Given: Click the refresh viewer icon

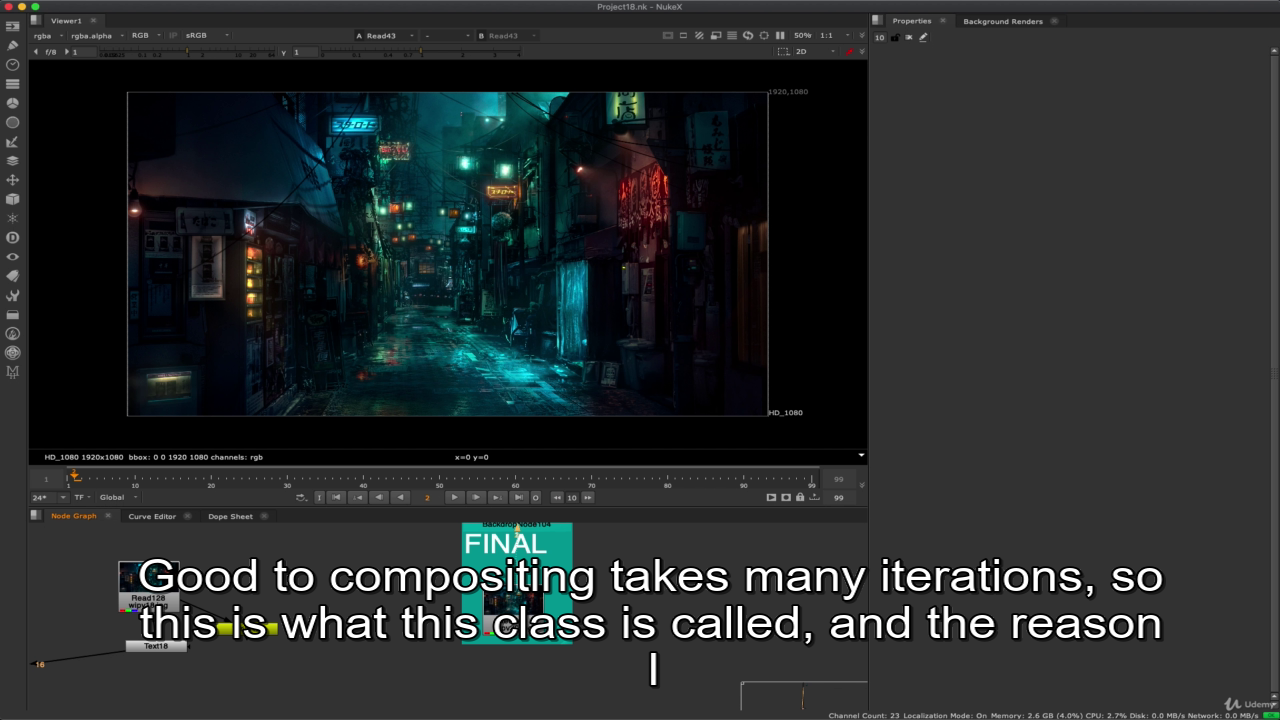Looking at the screenshot, I should [x=748, y=35].
